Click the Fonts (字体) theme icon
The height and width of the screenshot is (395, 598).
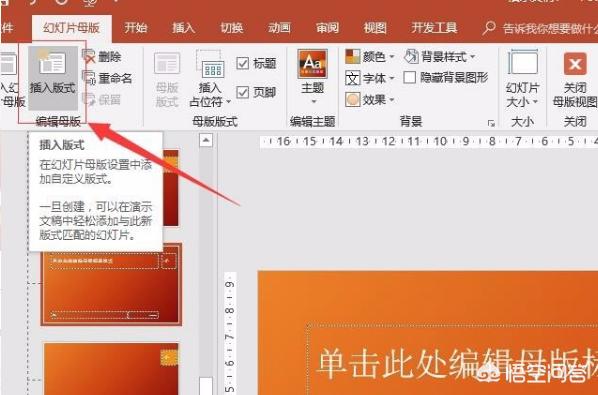tap(352, 78)
